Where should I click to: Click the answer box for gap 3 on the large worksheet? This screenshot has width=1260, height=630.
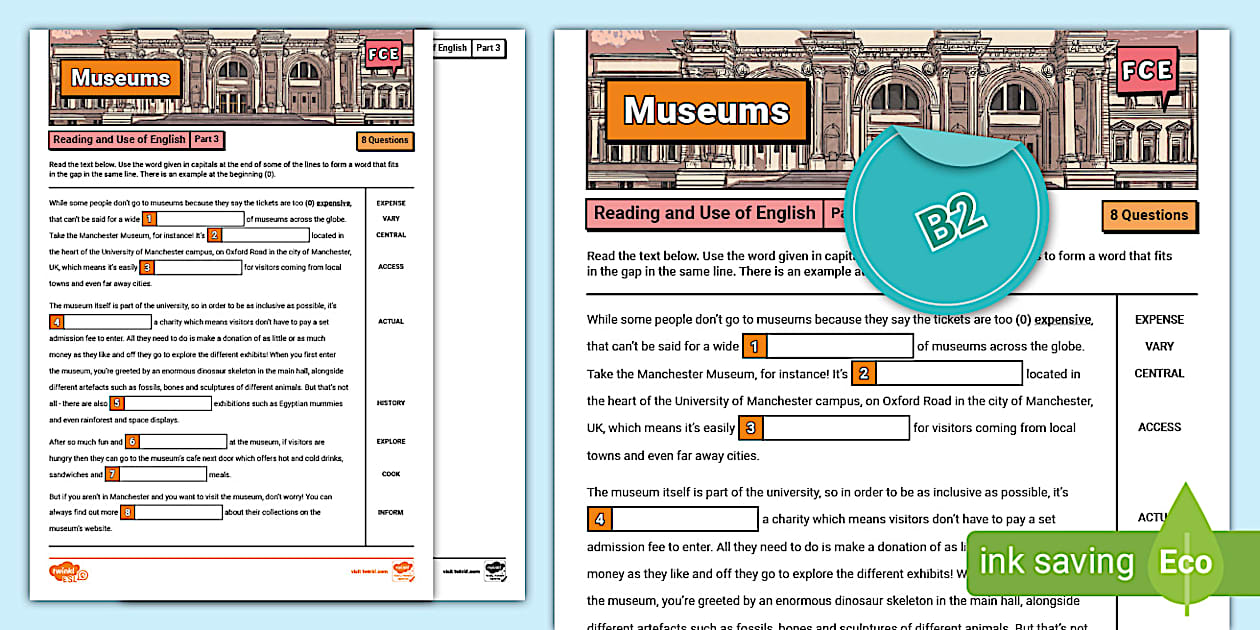point(837,428)
